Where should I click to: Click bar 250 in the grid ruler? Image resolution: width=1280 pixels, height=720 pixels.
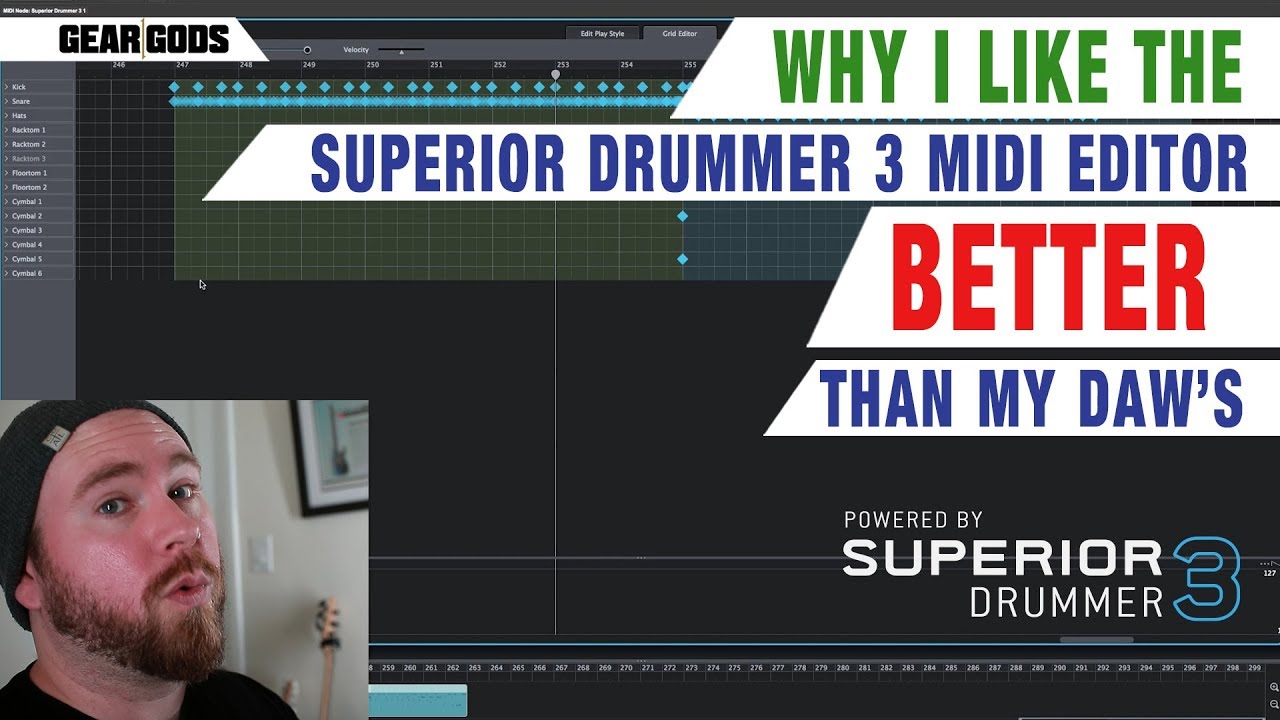372,65
